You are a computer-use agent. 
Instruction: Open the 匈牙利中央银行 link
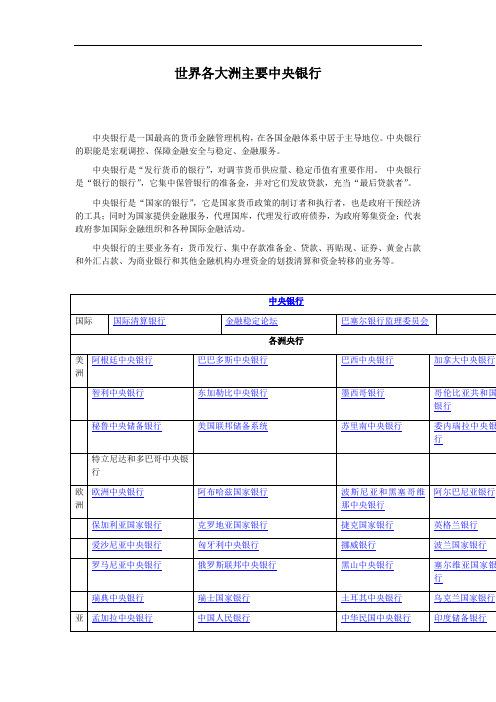point(228,545)
